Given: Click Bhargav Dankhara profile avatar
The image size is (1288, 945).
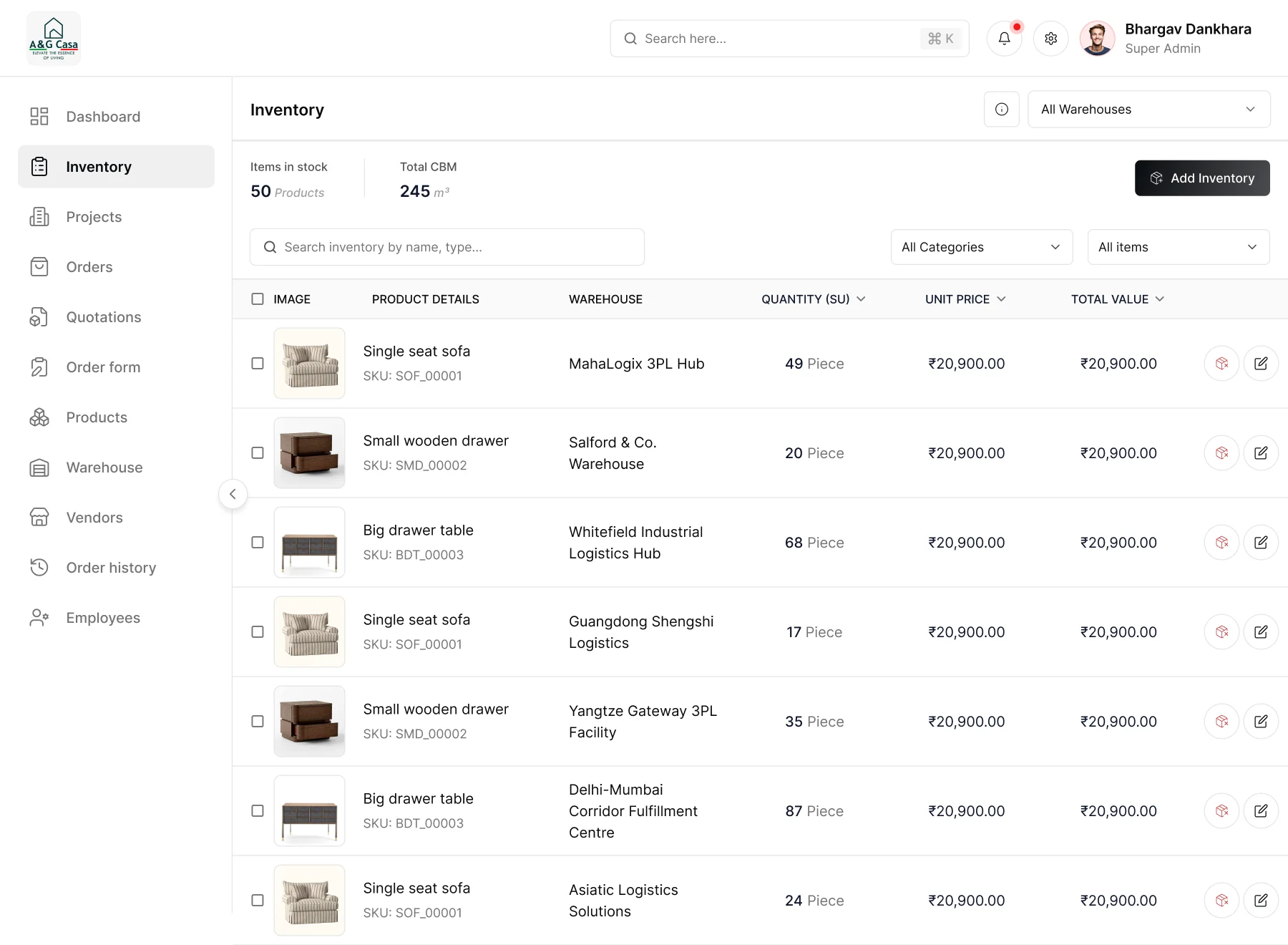Looking at the screenshot, I should tap(1097, 39).
